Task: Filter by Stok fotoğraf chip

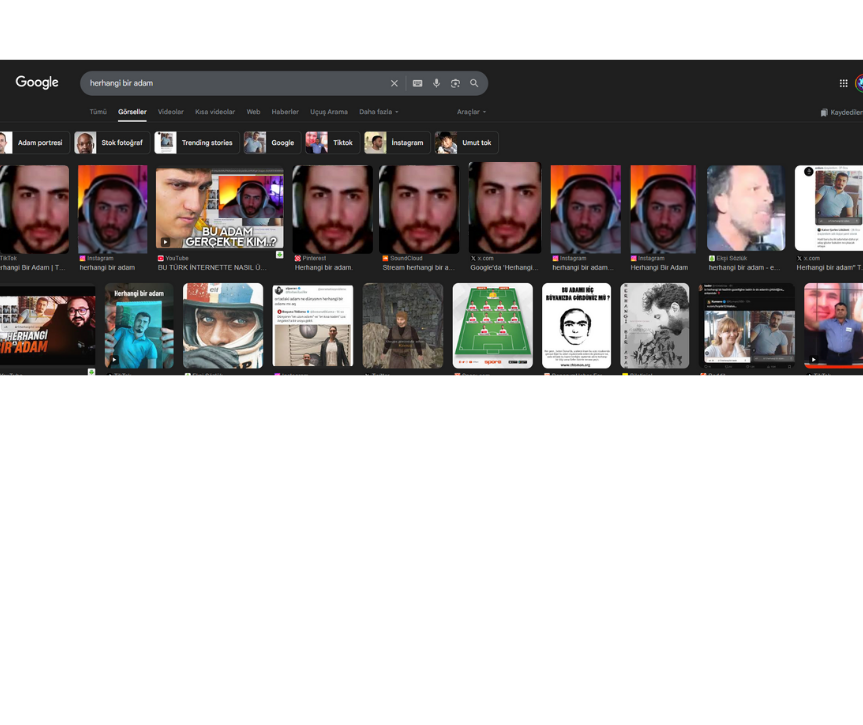Action: coord(112,143)
